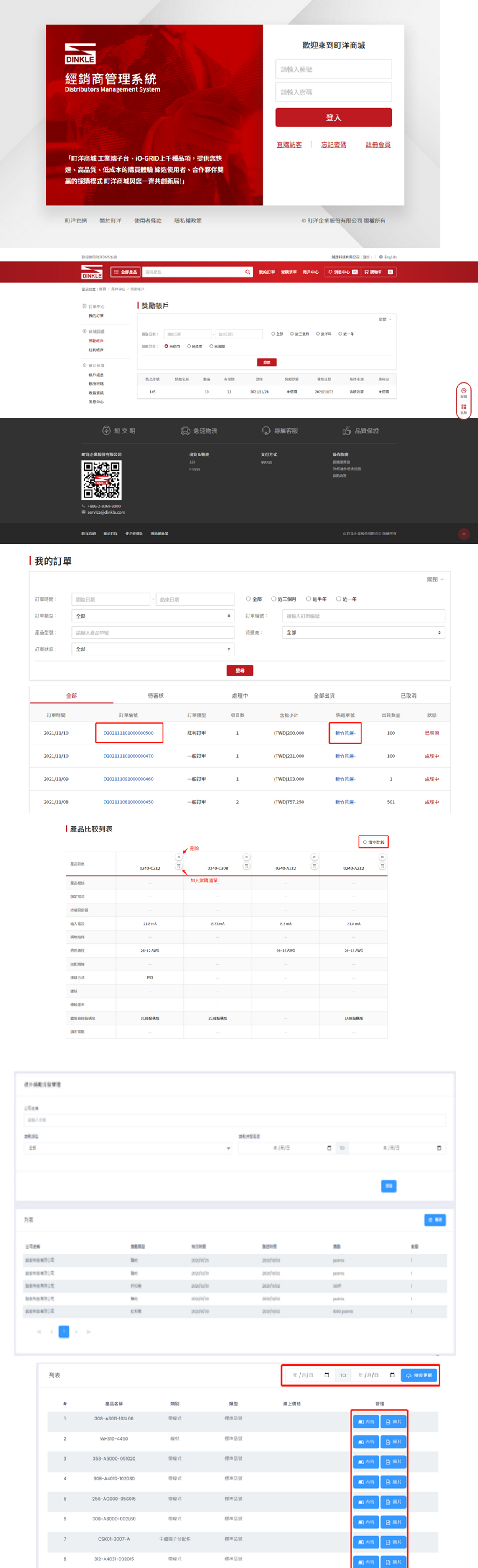Open 貨運商 dropdown in 我的訂單
The image size is (478, 1568).
click(364, 632)
